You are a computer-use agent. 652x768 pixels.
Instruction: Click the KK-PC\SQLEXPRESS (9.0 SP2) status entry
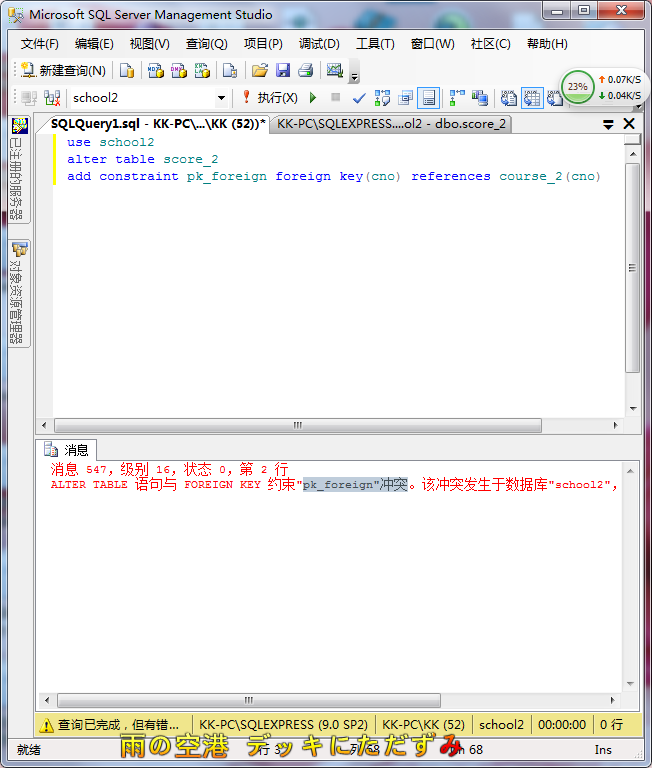tap(283, 724)
